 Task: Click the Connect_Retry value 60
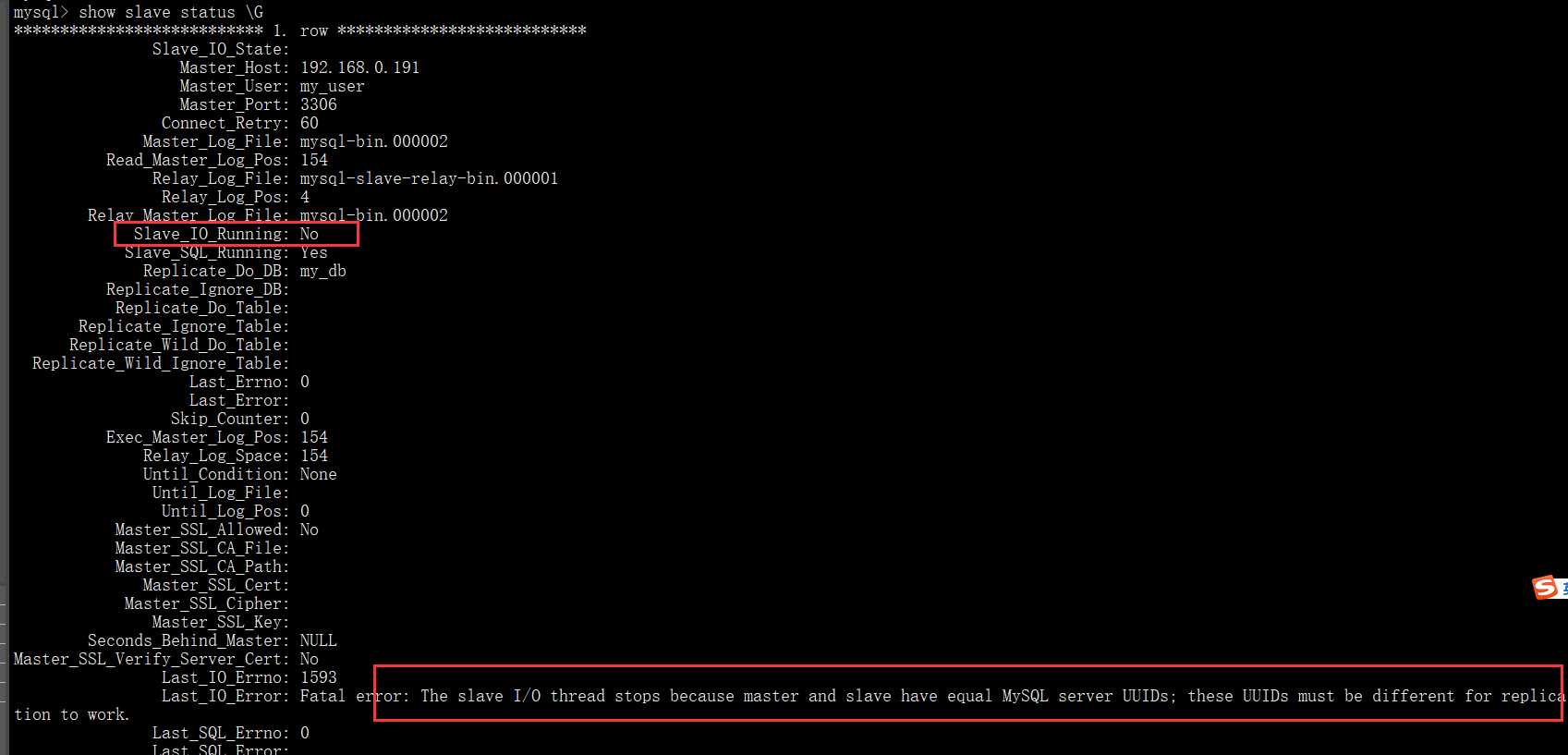point(309,123)
